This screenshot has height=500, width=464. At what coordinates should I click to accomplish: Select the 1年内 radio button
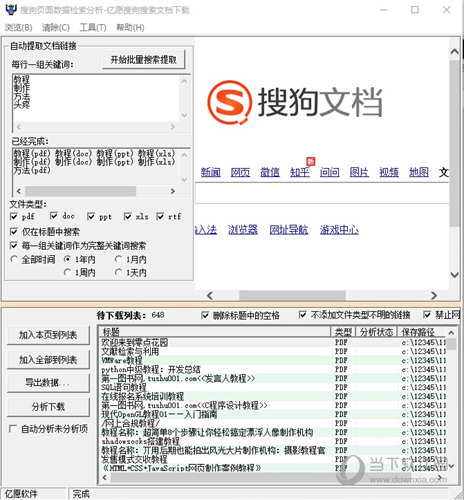click(x=67, y=259)
